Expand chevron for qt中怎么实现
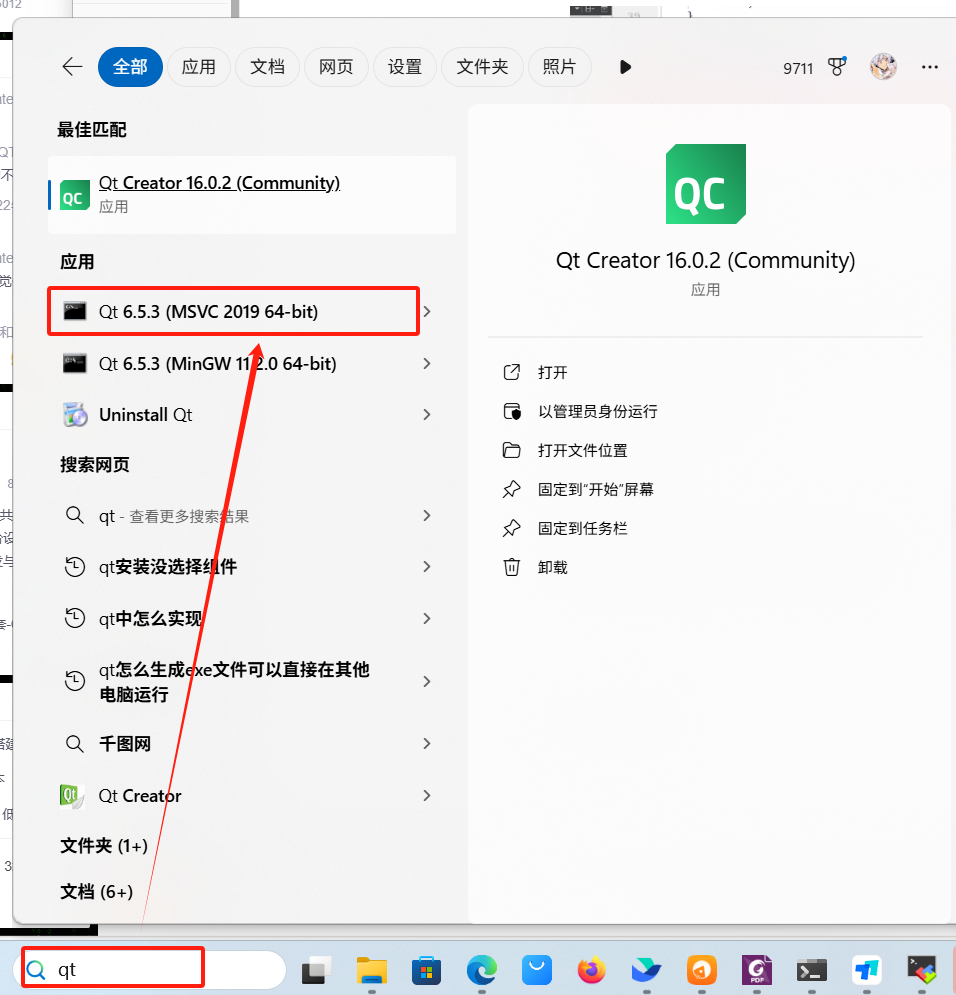Image resolution: width=956 pixels, height=995 pixels. click(427, 618)
